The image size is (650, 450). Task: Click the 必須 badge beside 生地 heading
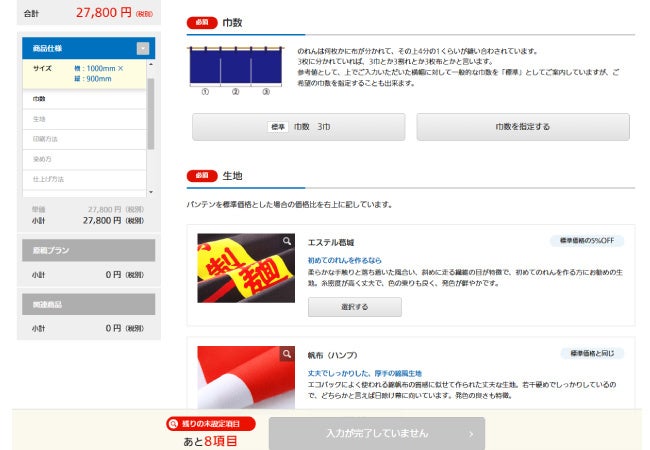(x=202, y=176)
